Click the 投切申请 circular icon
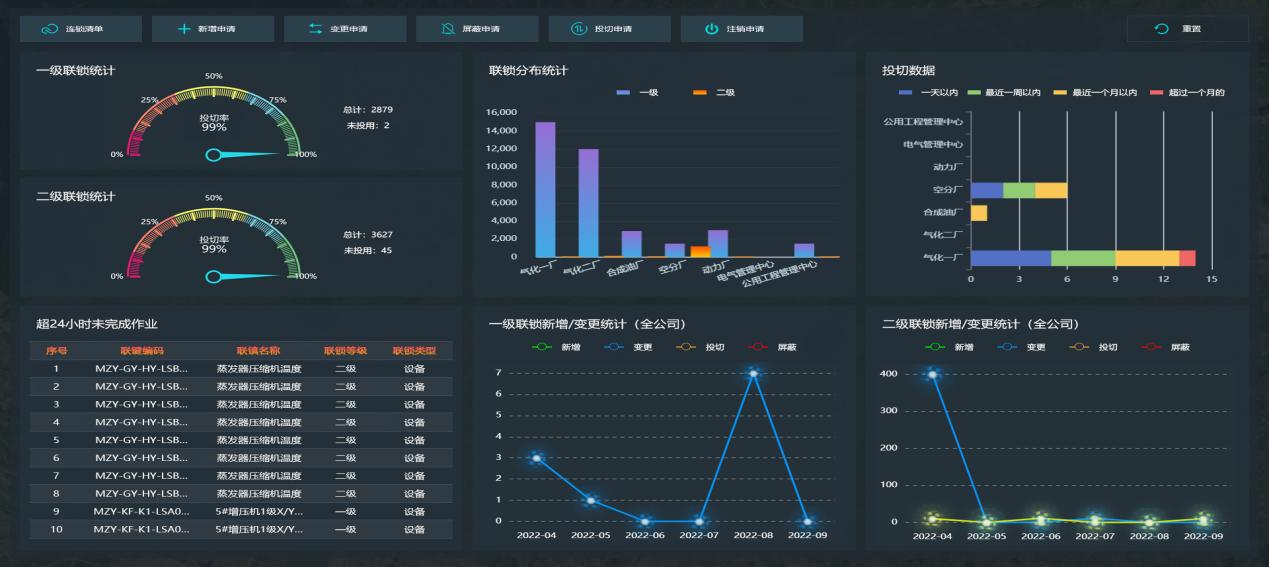1269x567 pixels. coord(579,29)
